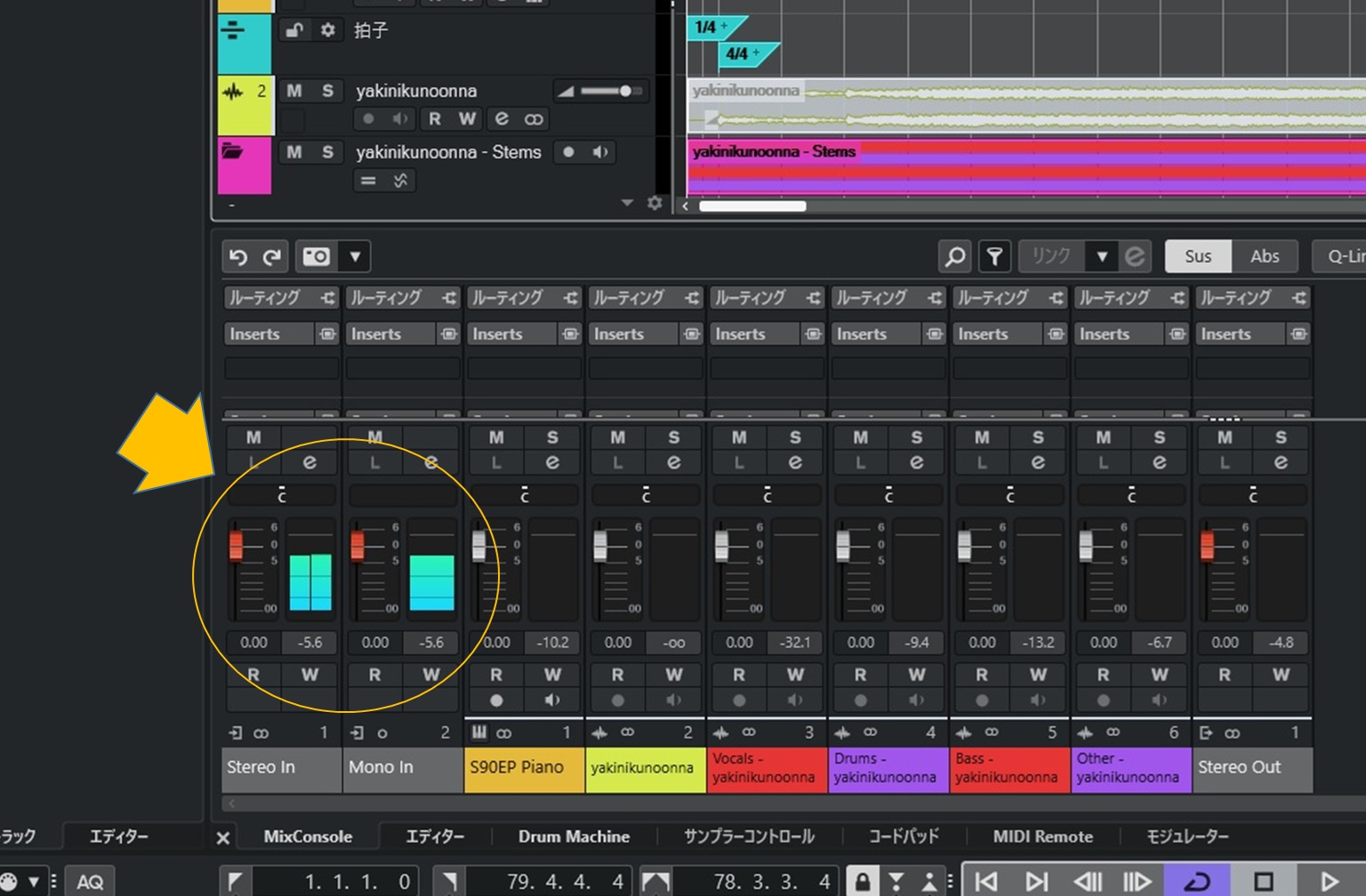This screenshot has height=896, width=1366.
Task: Click the Sus link mode button
Action: 1197,257
